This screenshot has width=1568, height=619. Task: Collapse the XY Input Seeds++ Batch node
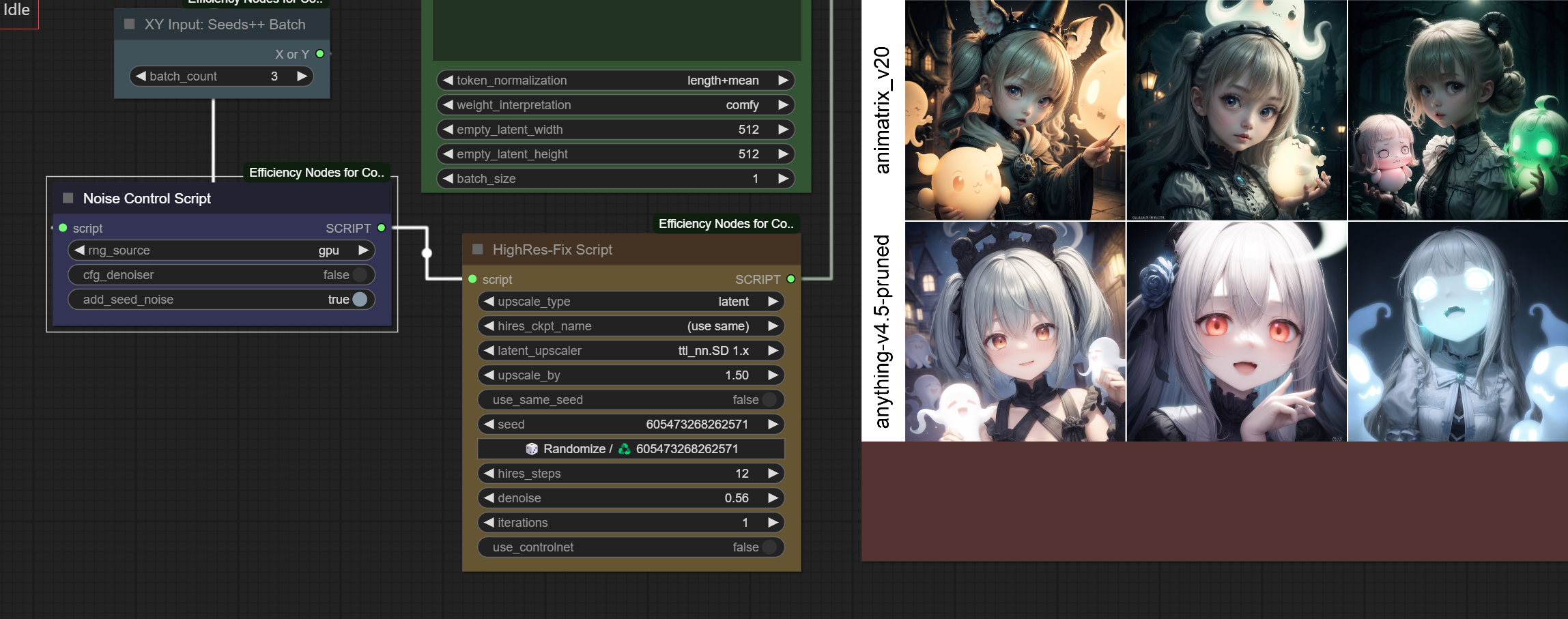tap(130, 25)
